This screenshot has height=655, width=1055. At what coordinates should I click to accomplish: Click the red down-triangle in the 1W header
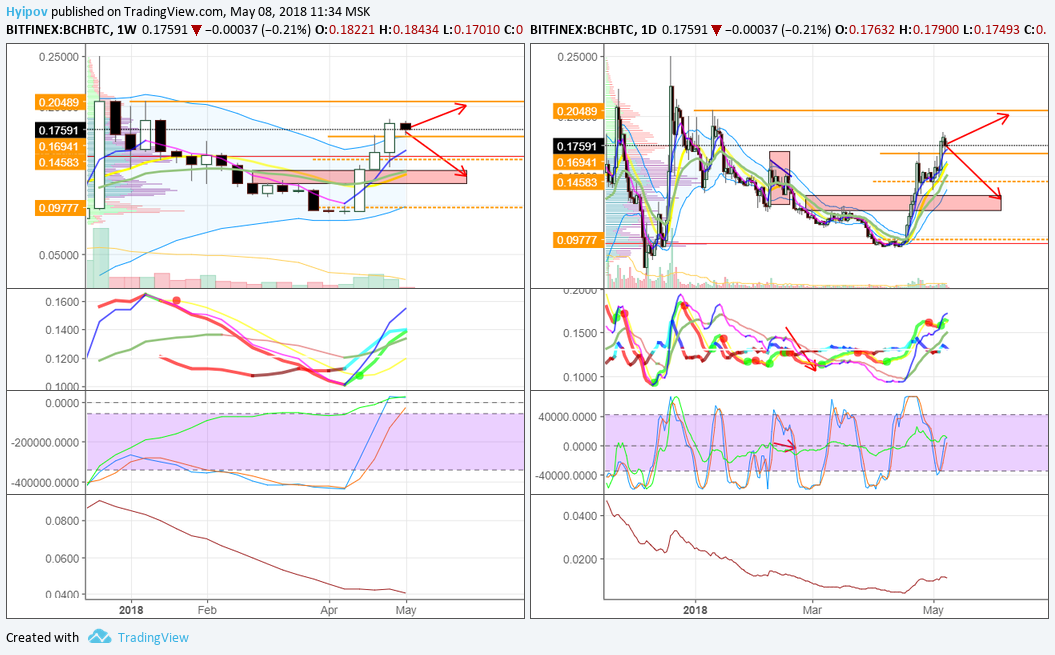click(x=196, y=30)
